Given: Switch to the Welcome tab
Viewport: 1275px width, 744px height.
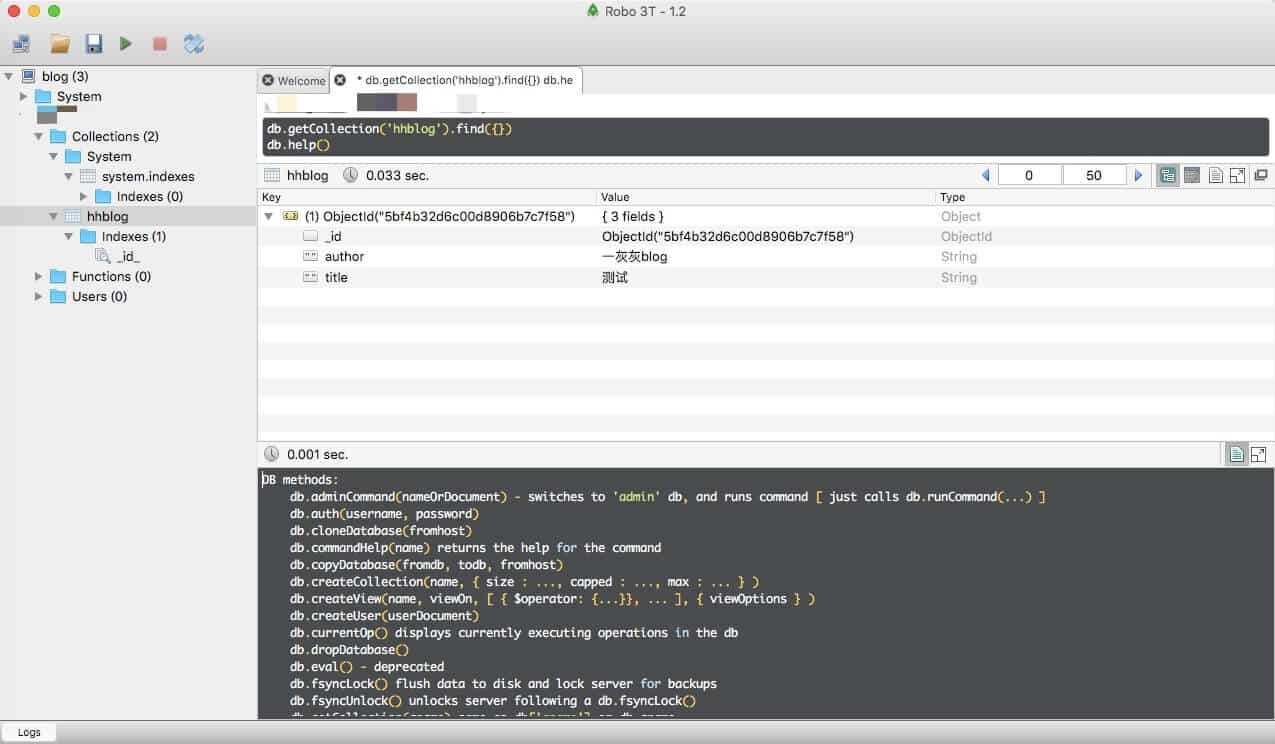Looking at the screenshot, I should click(x=300, y=81).
